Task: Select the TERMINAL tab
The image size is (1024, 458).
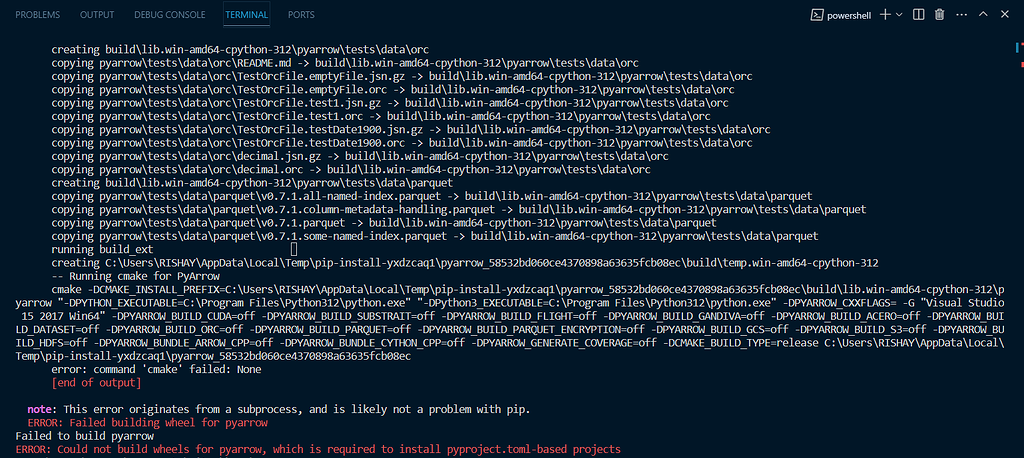Action: click(x=246, y=15)
